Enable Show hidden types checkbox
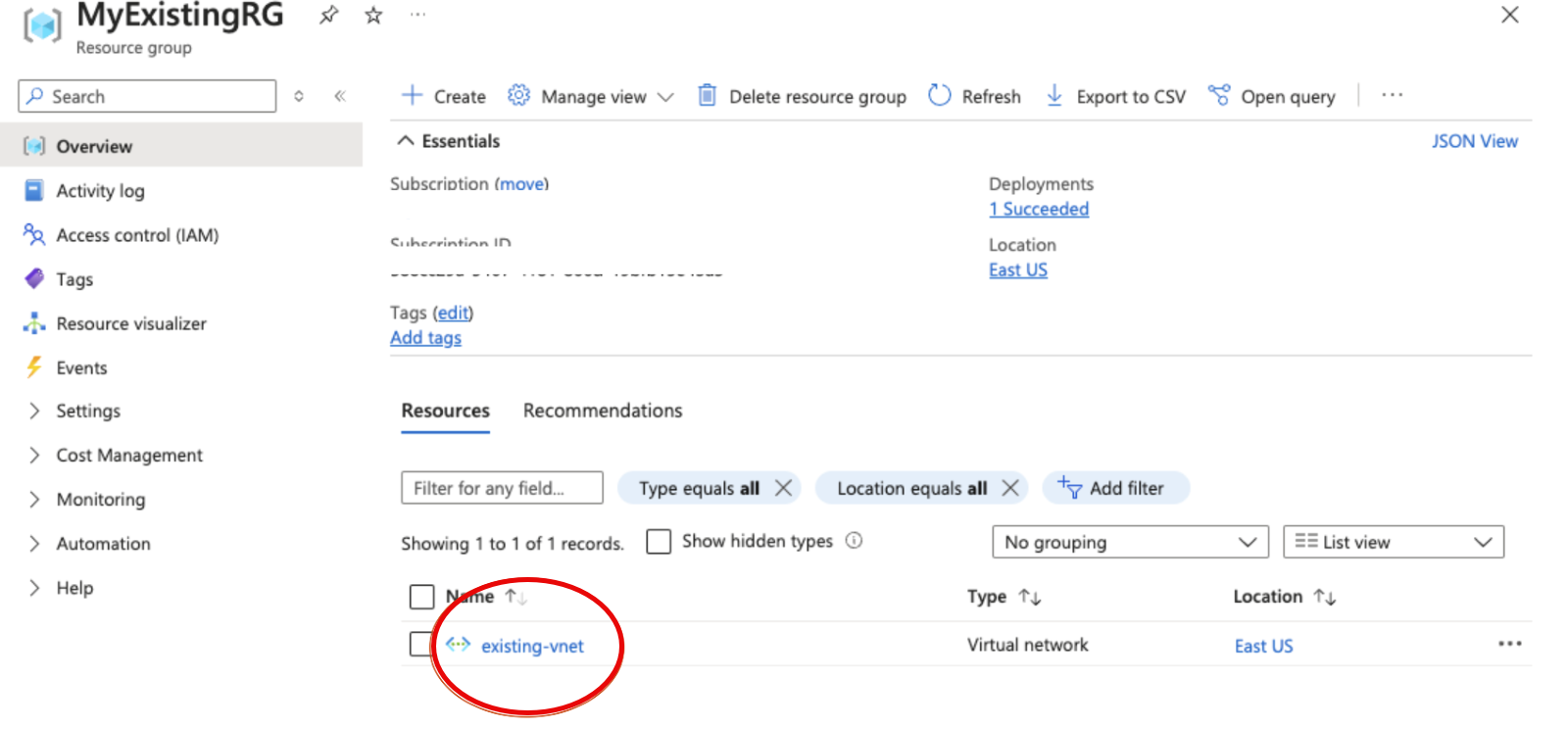 [x=659, y=542]
